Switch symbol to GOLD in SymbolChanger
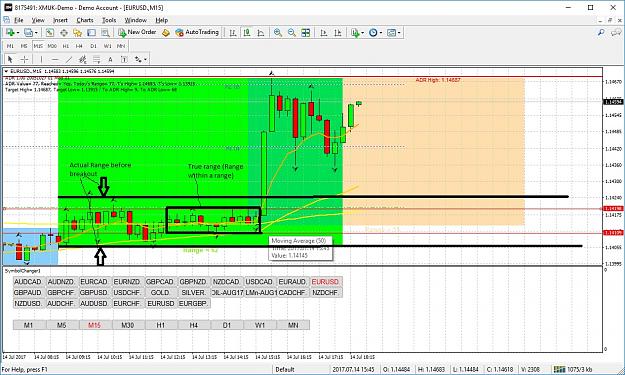 [x=160, y=293]
